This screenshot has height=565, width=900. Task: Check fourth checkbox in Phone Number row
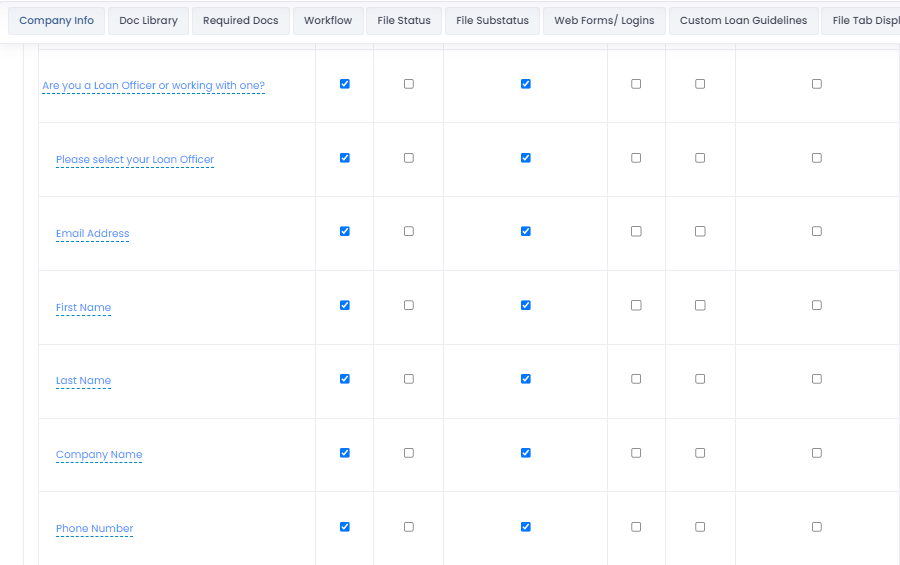tap(636, 527)
